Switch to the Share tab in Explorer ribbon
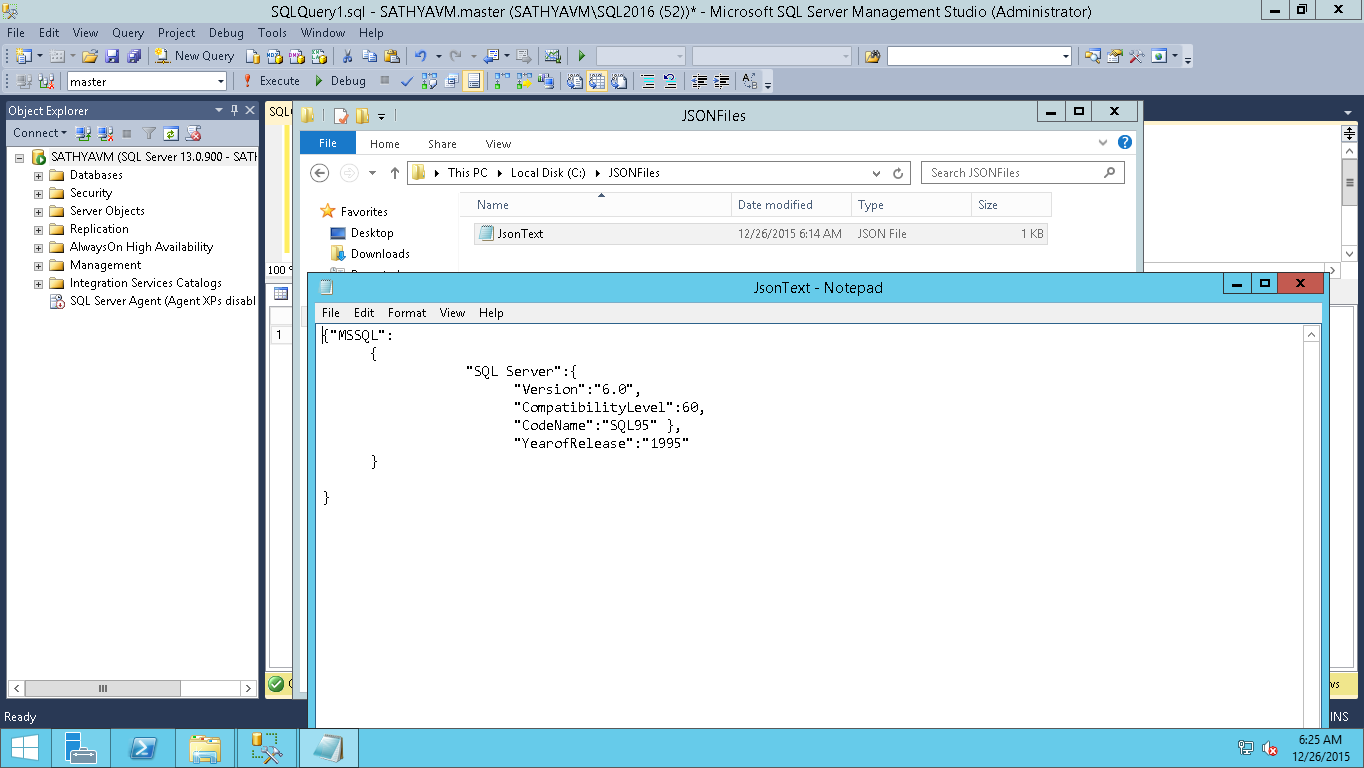Viewport: 1364px width, 768px height. point(441,143)
